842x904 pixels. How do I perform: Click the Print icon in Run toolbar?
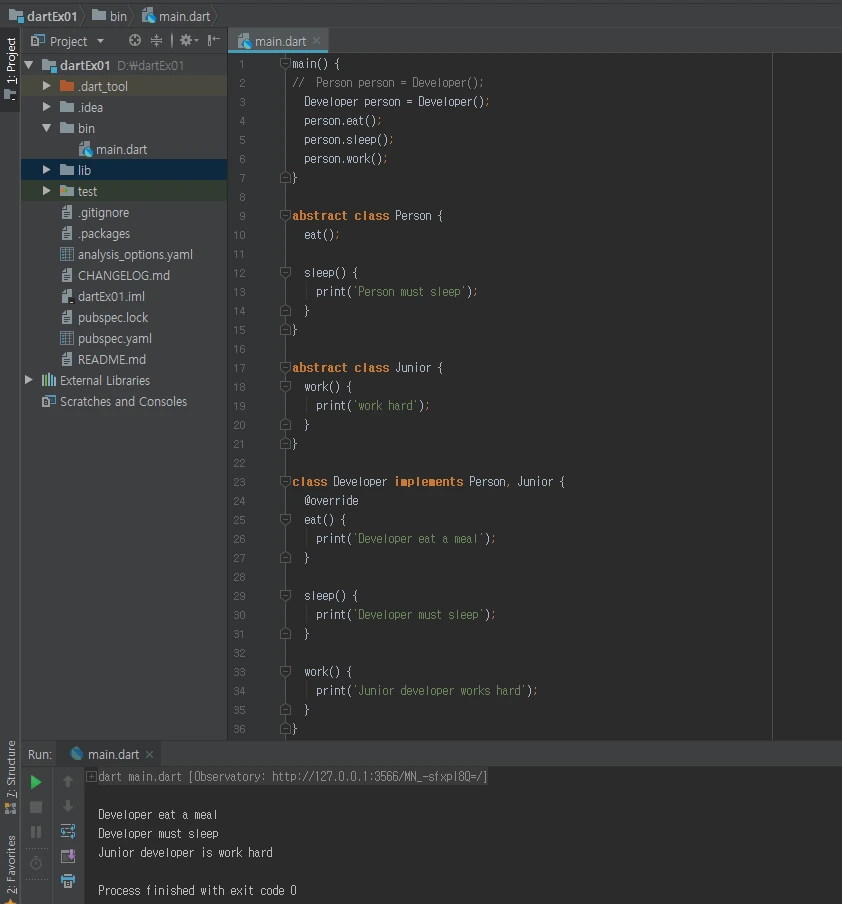pos(68,881)
